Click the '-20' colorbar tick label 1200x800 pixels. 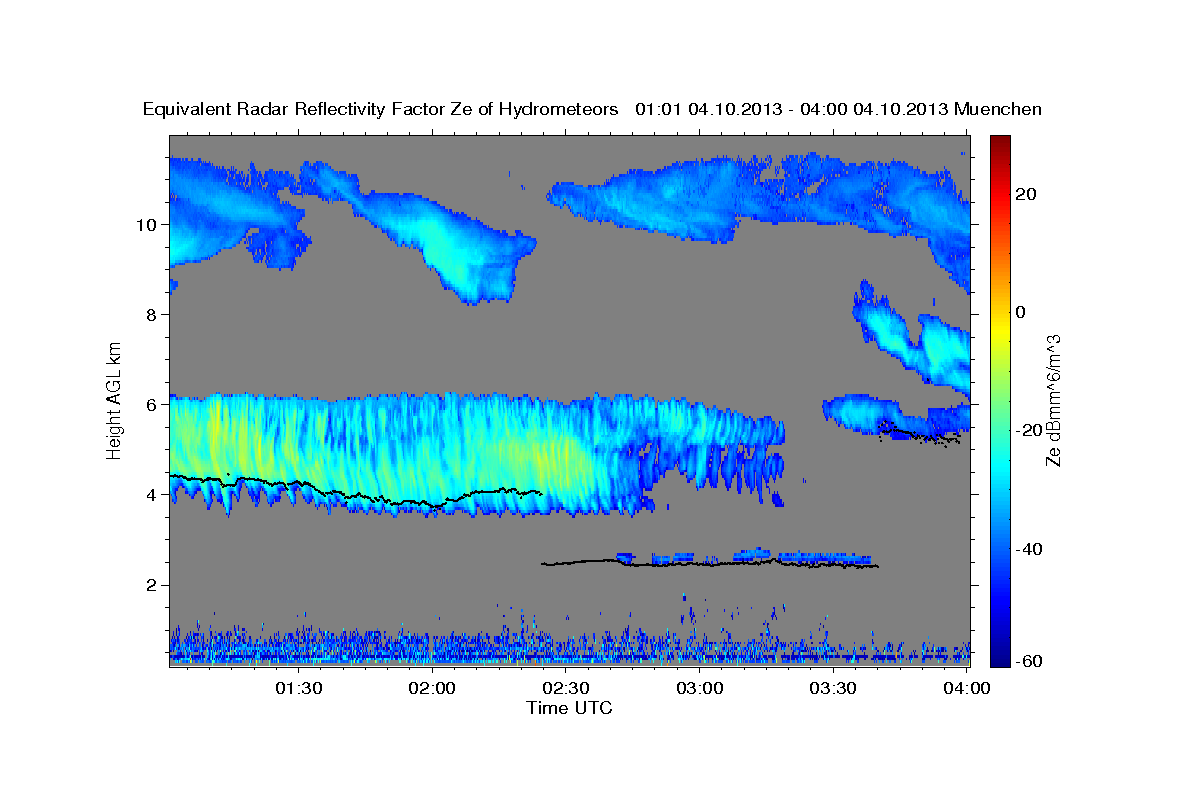(x=1028, y=430)
